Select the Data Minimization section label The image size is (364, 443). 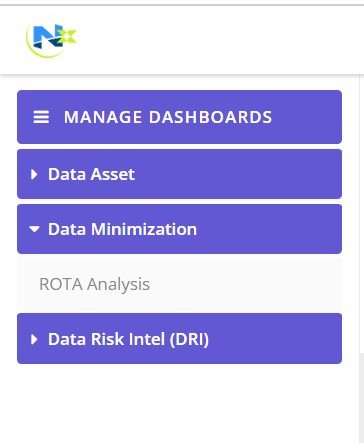pyautogui.click(x=122, y=229)
